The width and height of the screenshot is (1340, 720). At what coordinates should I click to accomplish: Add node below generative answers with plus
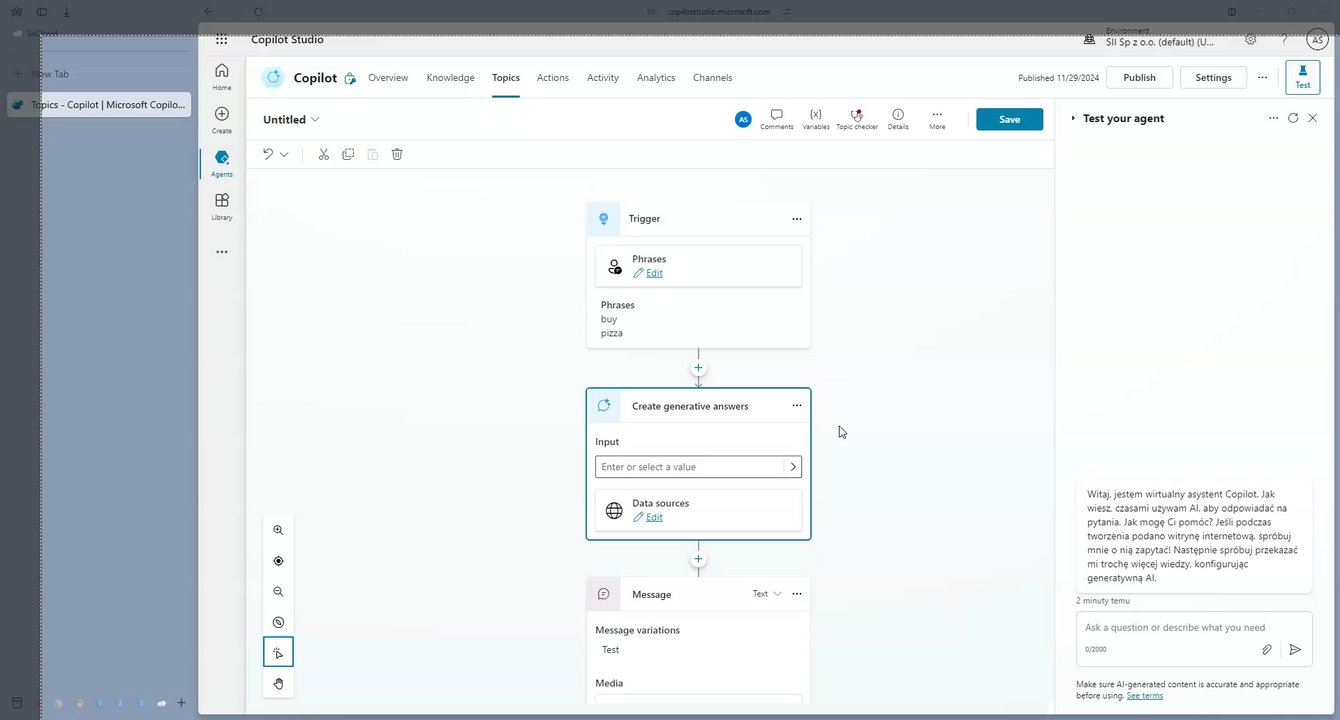coord(698,559)
